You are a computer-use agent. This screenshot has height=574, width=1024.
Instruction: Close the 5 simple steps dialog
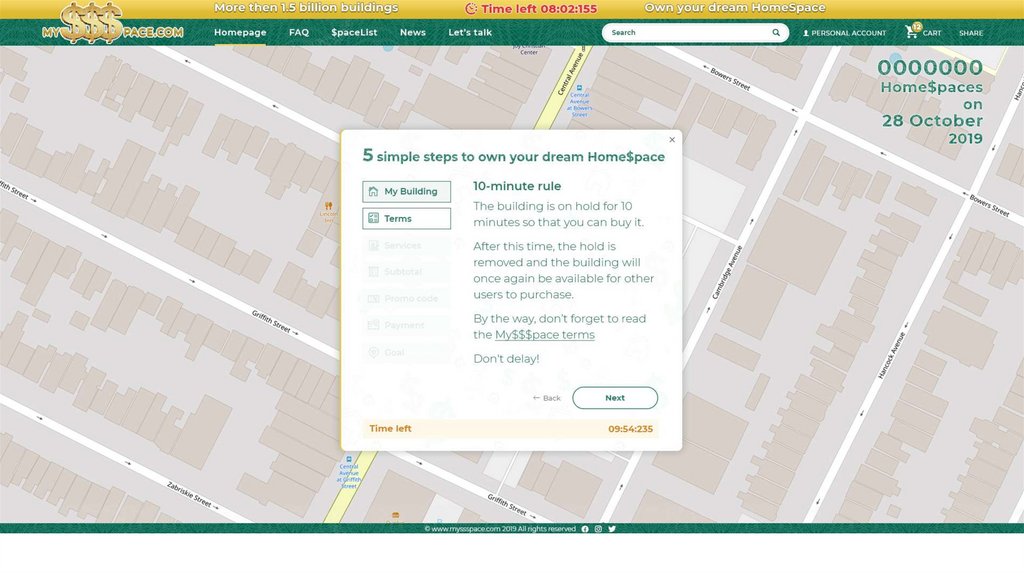[672, 140]
